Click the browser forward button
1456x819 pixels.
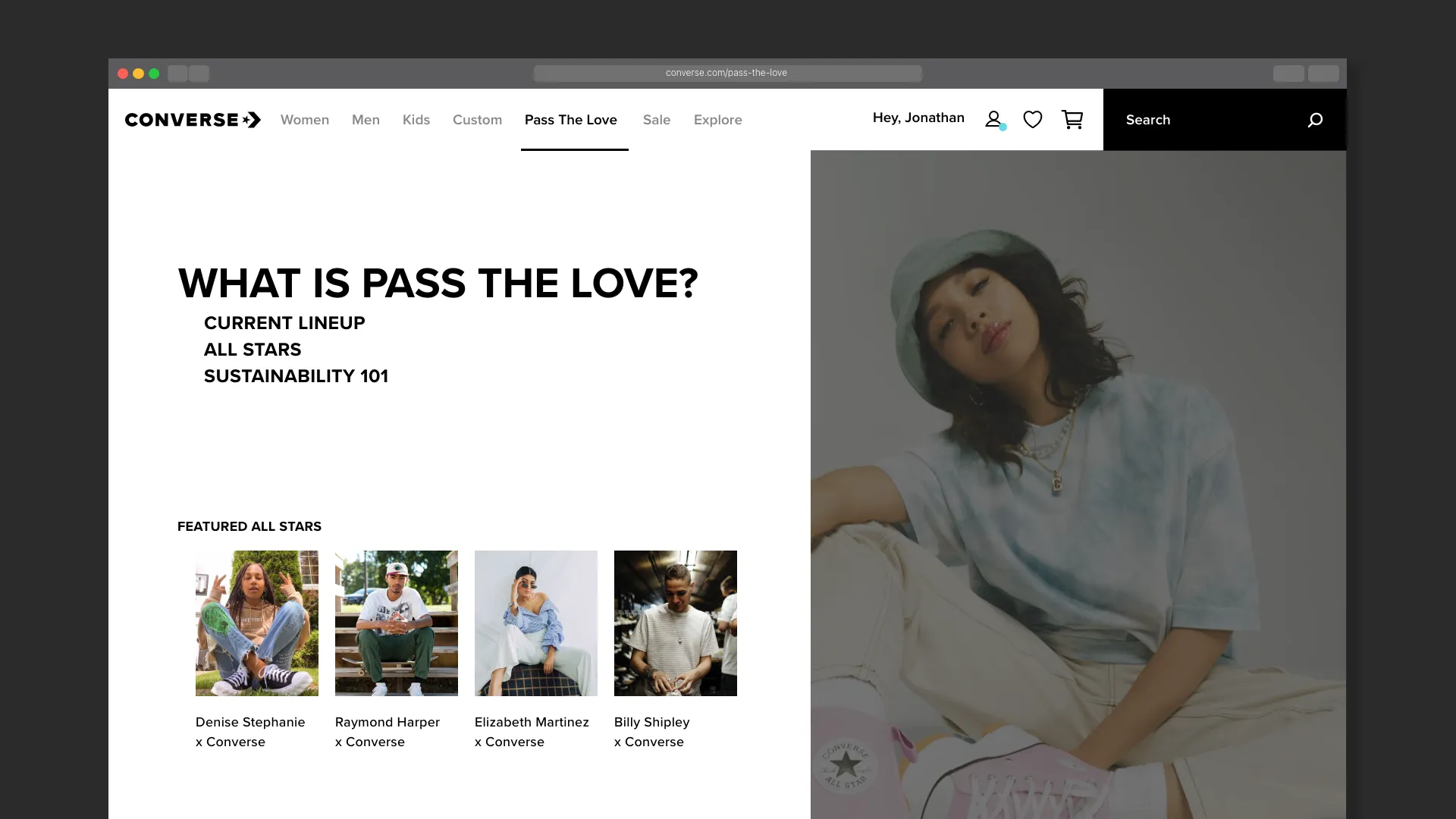199,74
